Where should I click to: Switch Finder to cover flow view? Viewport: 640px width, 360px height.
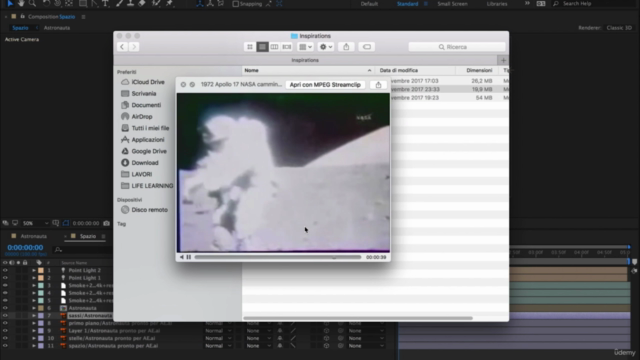287,47
